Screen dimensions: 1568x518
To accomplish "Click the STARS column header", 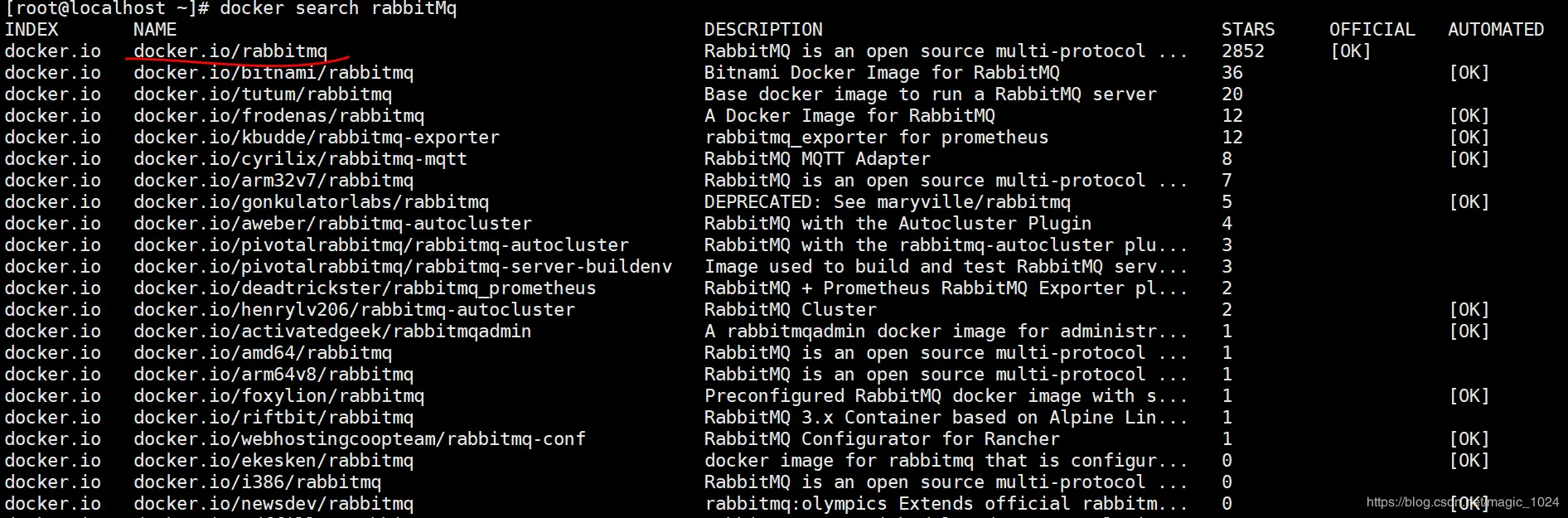I will (1248, 30).
